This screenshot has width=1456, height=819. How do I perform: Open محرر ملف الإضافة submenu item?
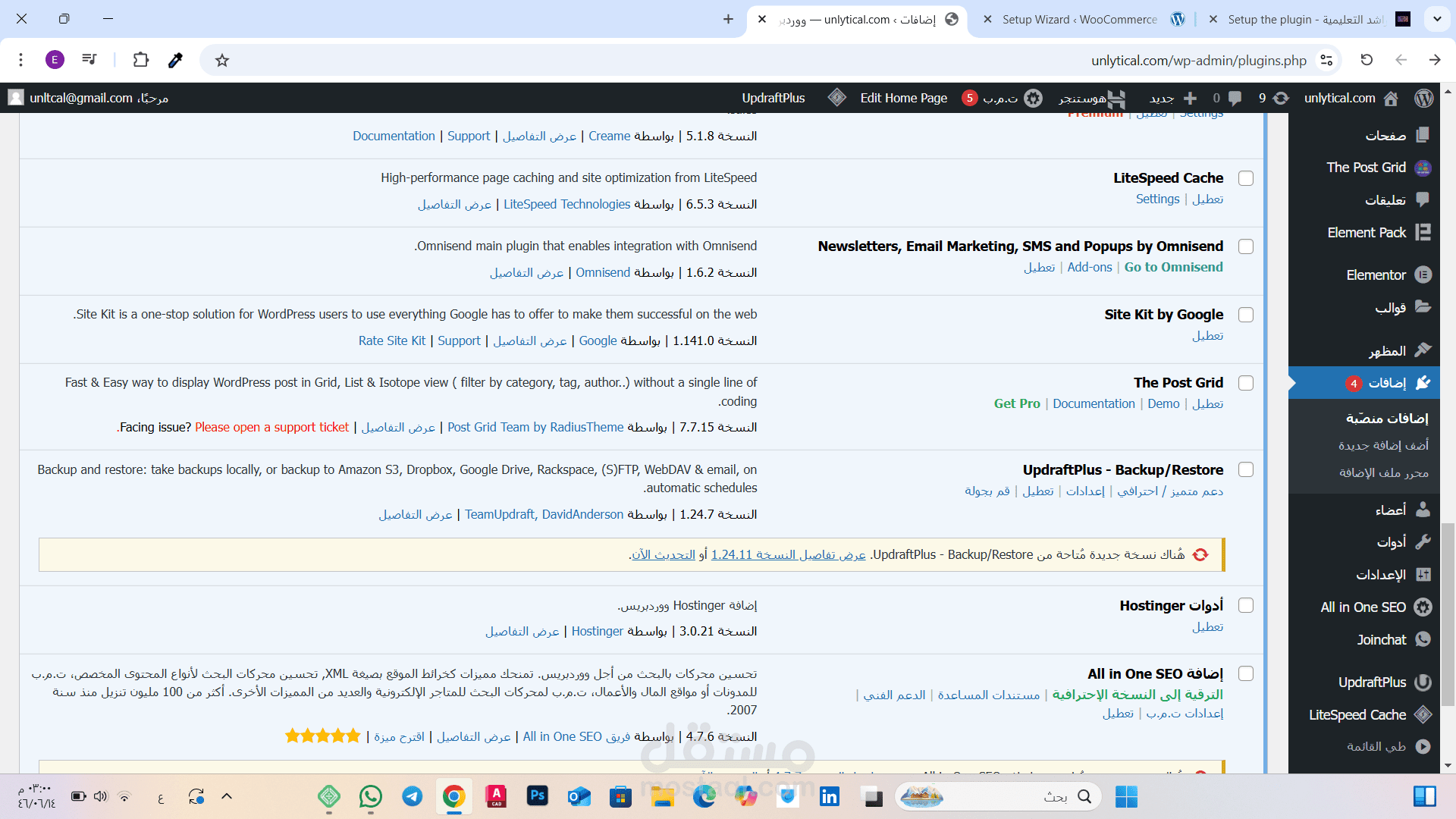click(1384, 472)
